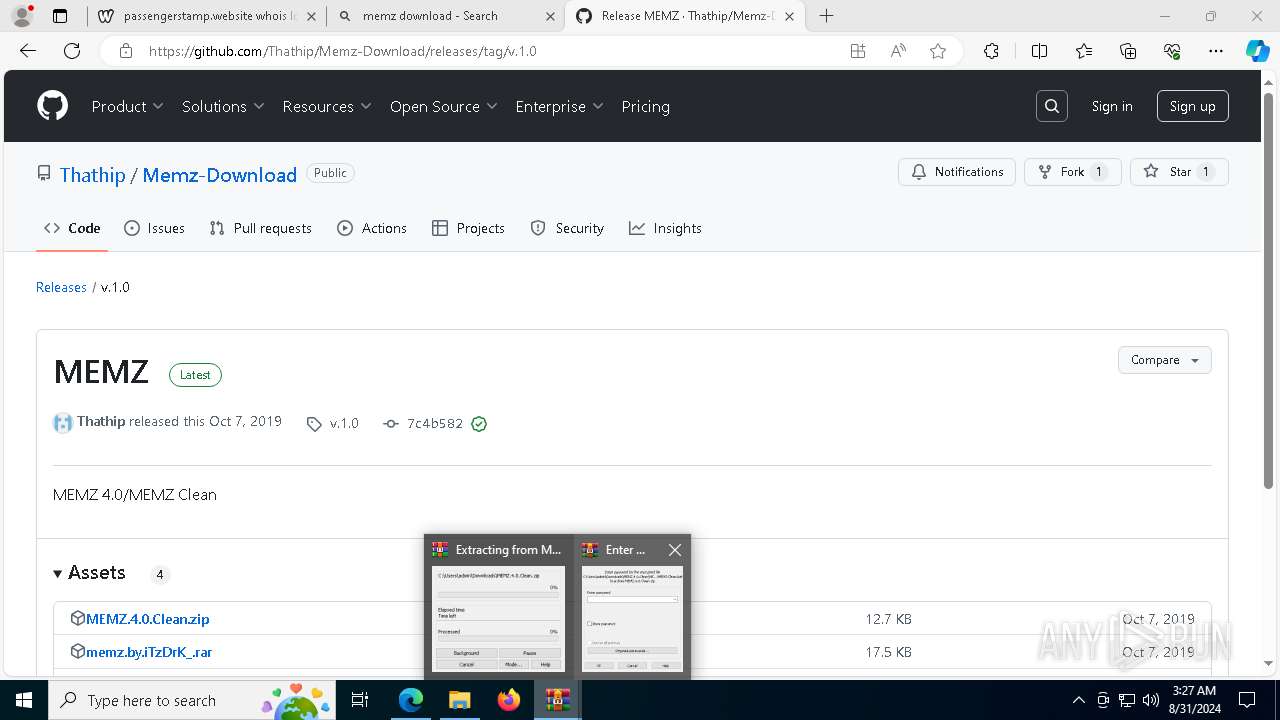The width and height of the screenshot is (1280, 720).
Task: Open the Edge profile avatar
Action: point(22,16)
